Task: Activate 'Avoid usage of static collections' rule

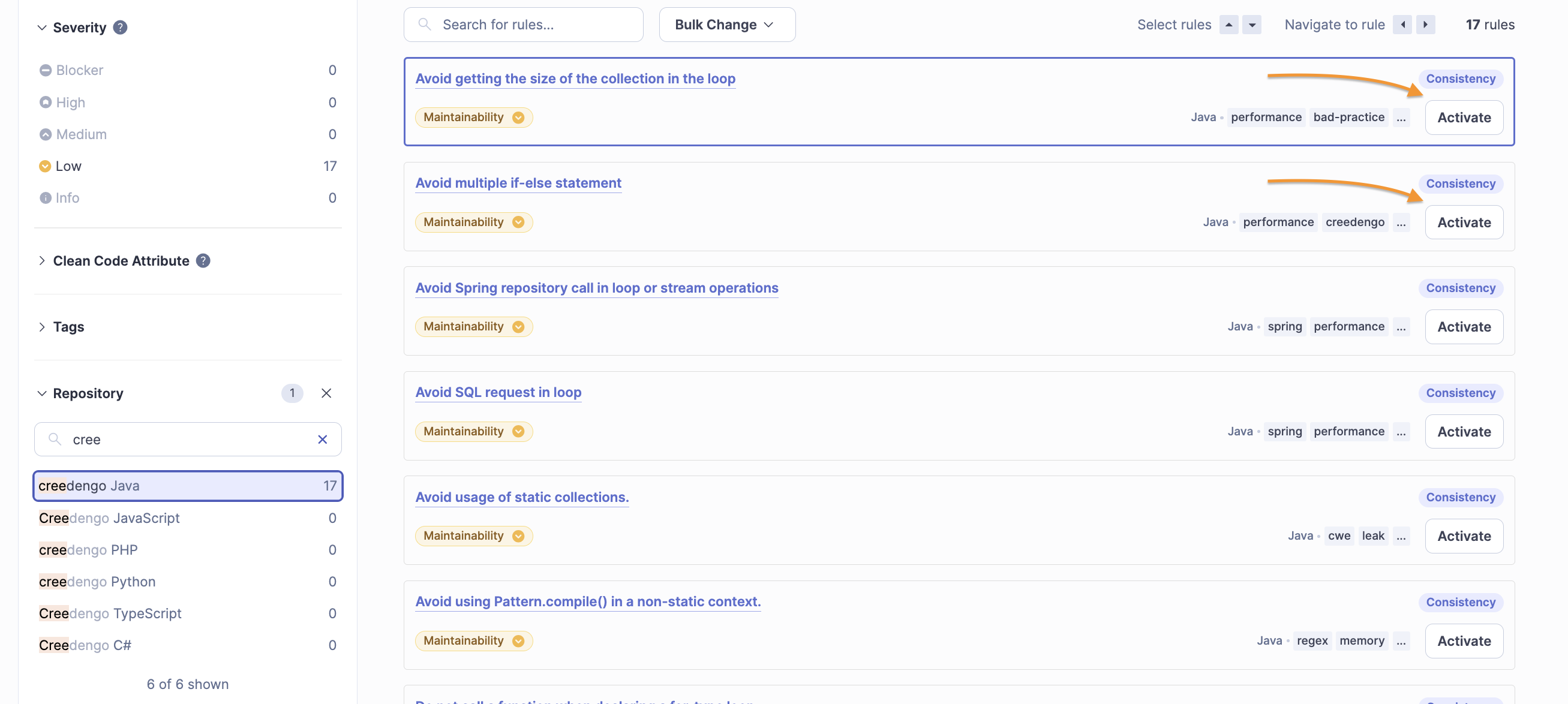Action: [1464, 536]
